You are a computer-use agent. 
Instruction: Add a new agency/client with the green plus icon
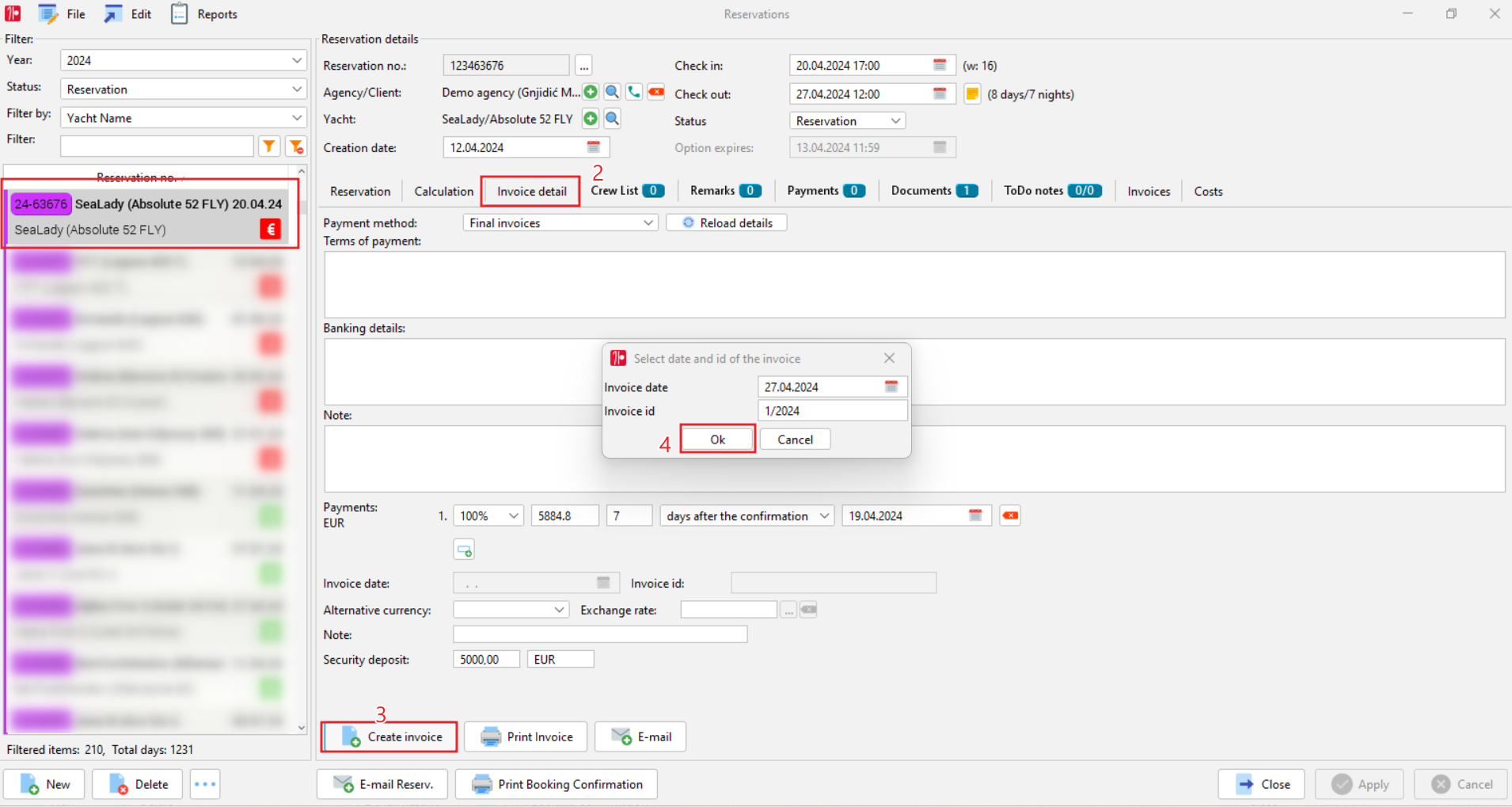click(591, 92)
